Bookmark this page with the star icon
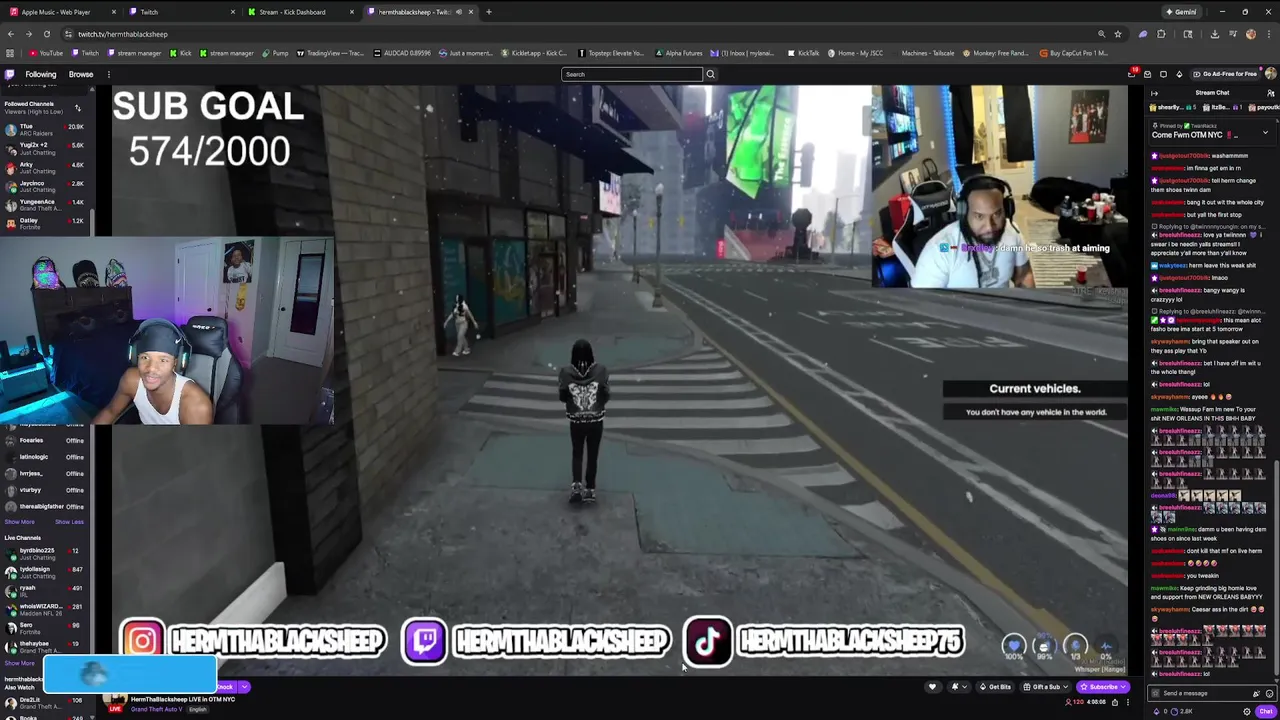This screenshot has height=720, width=1280. point(1118,34)
